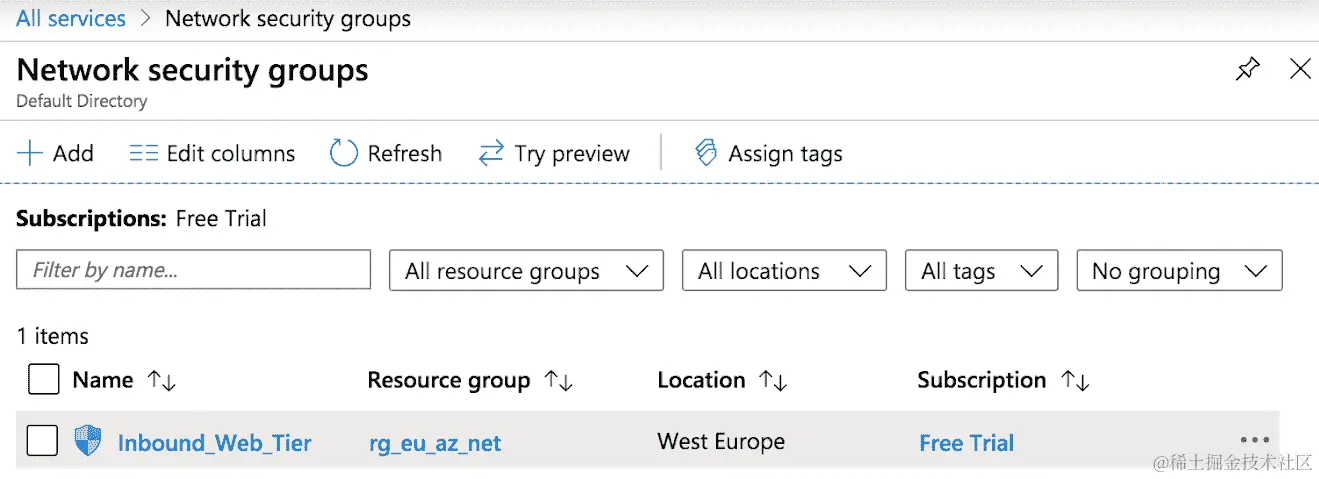Click the West Europe location cell
Viewport: 1319px width, 479px height.
721,441
